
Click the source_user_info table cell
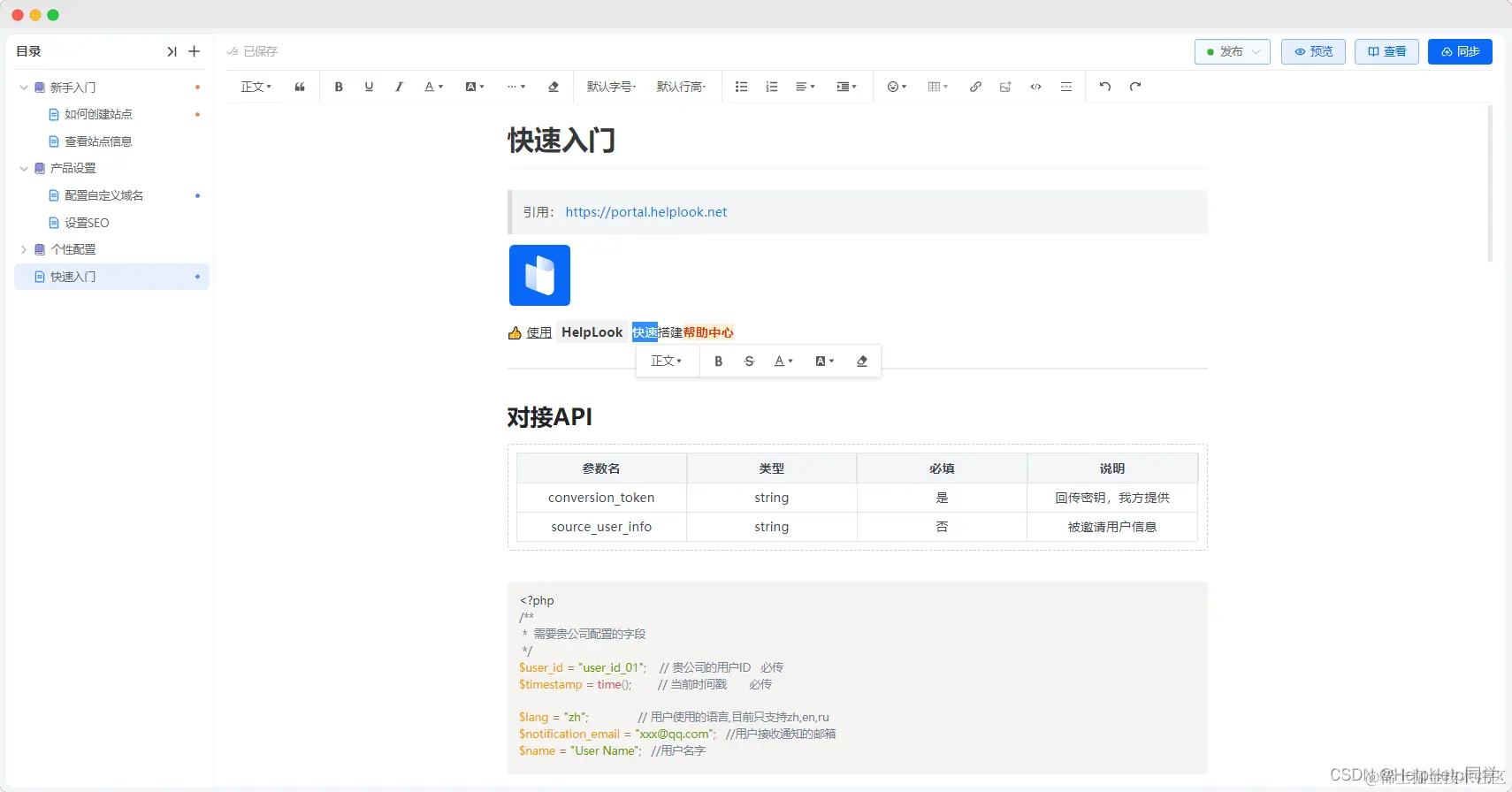tap(601, 527)
